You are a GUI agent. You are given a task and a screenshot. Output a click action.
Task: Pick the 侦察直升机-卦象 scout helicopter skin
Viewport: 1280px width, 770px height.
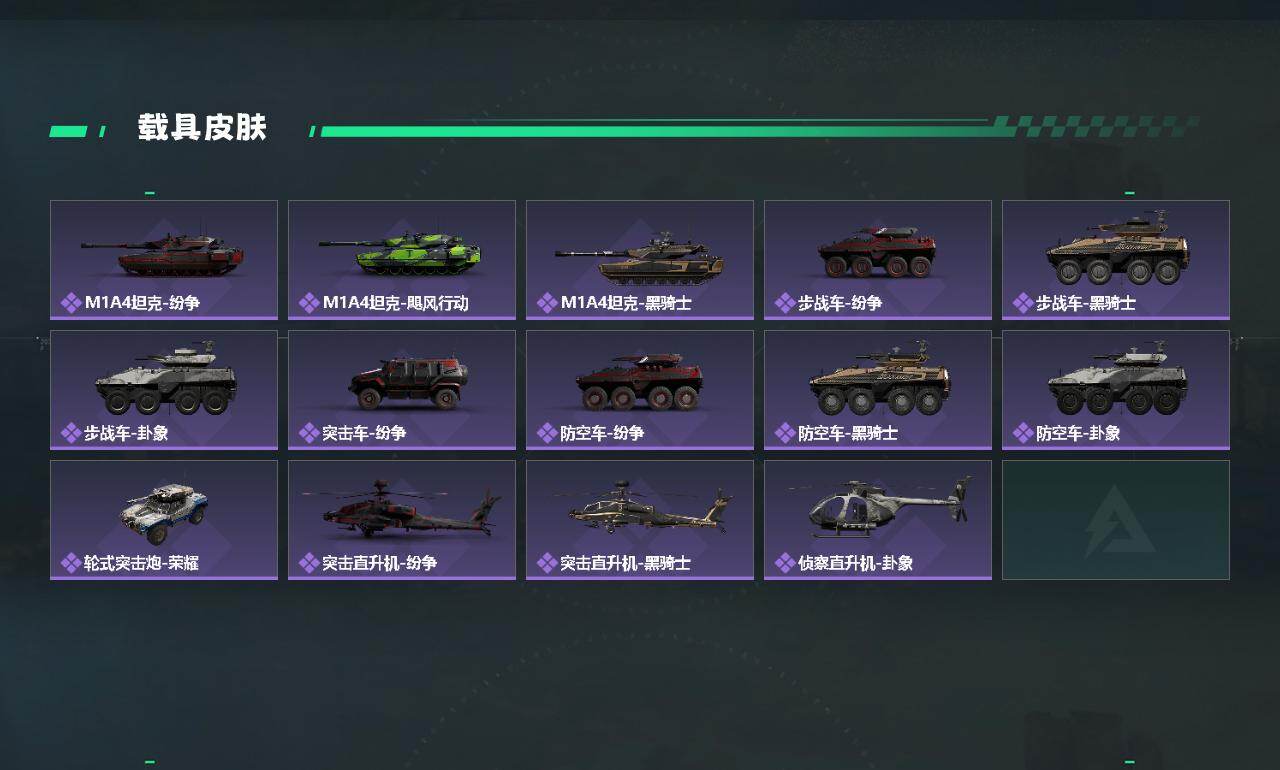(878, 520)
